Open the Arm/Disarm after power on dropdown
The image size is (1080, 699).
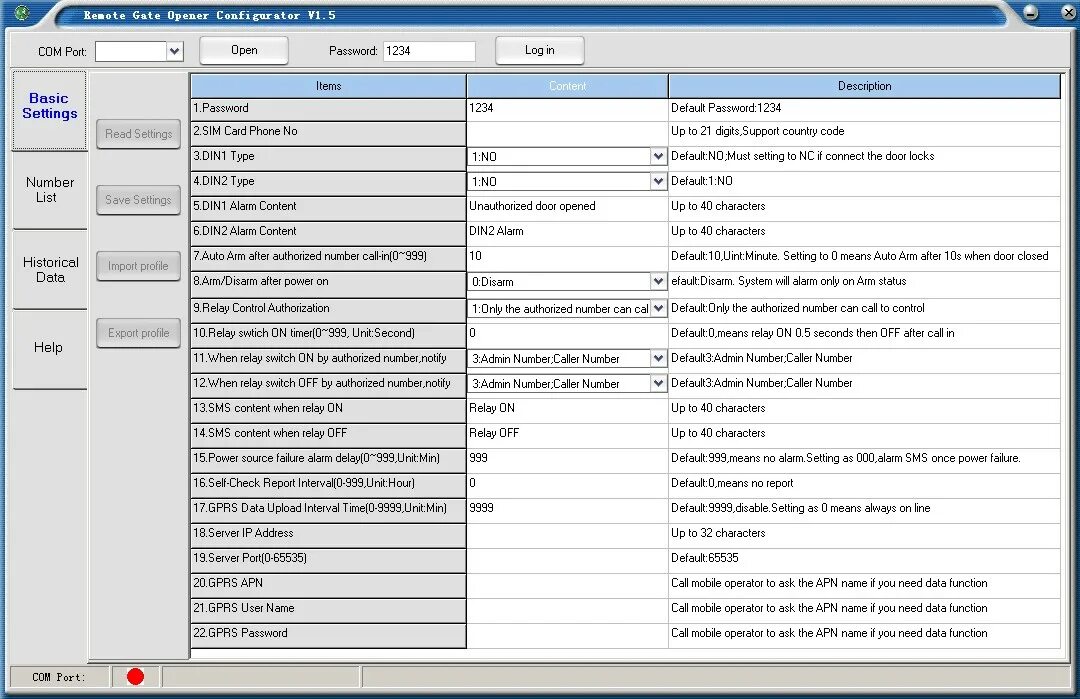click(658, 281)
